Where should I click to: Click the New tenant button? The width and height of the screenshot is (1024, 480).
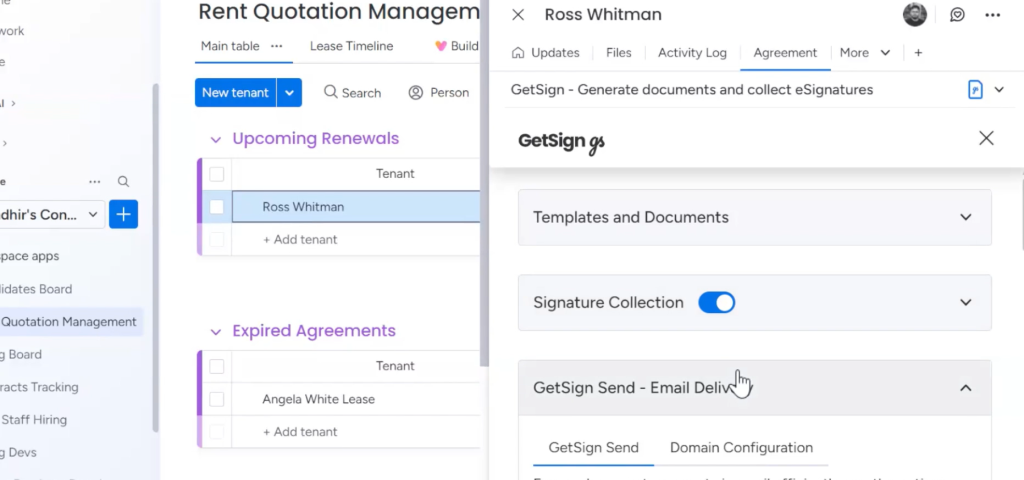coord(236,93)
